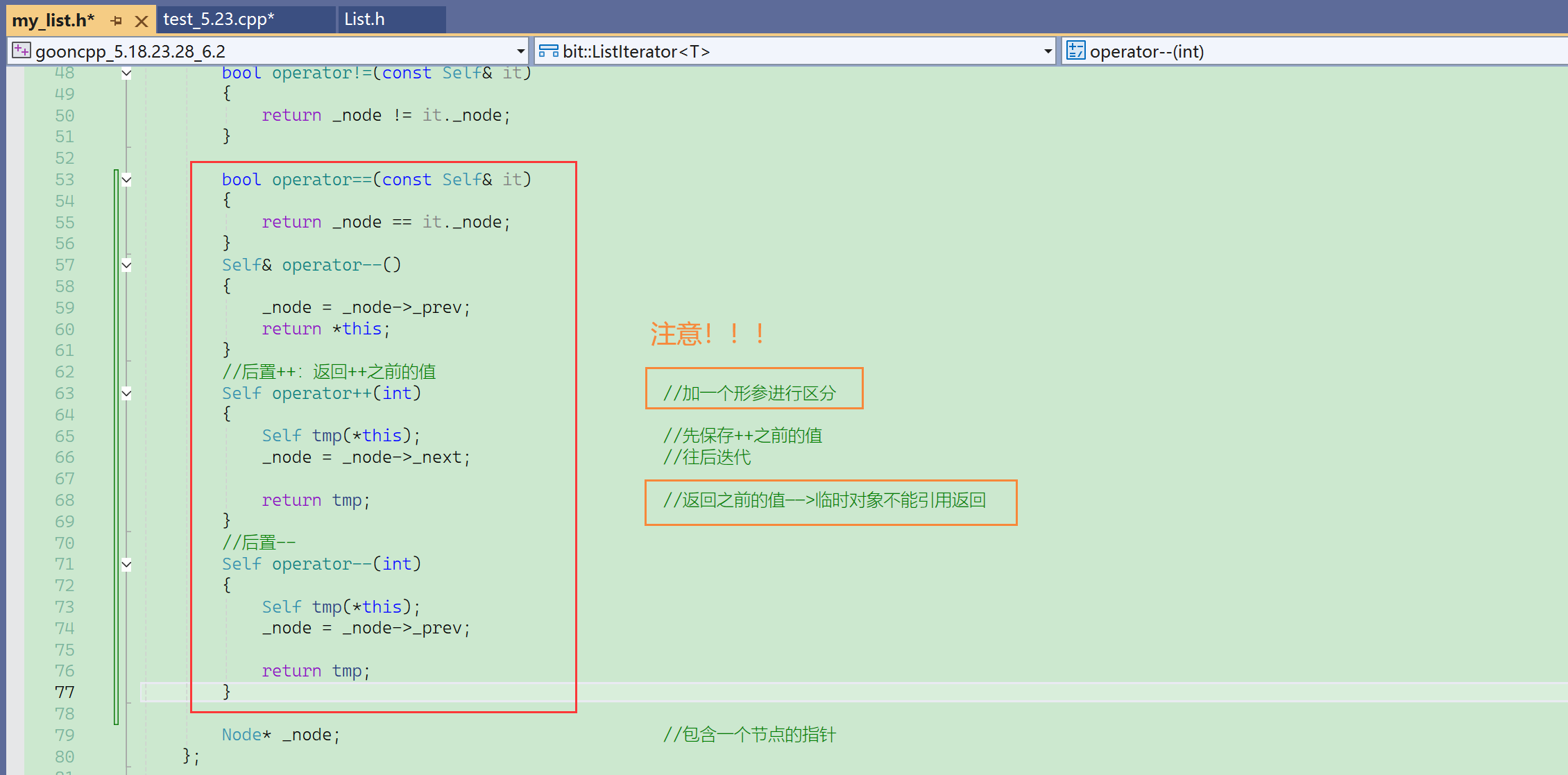Collapse the operator!= function at line 48
This screenshot has width=1568, height=775.
pos(126,74)
